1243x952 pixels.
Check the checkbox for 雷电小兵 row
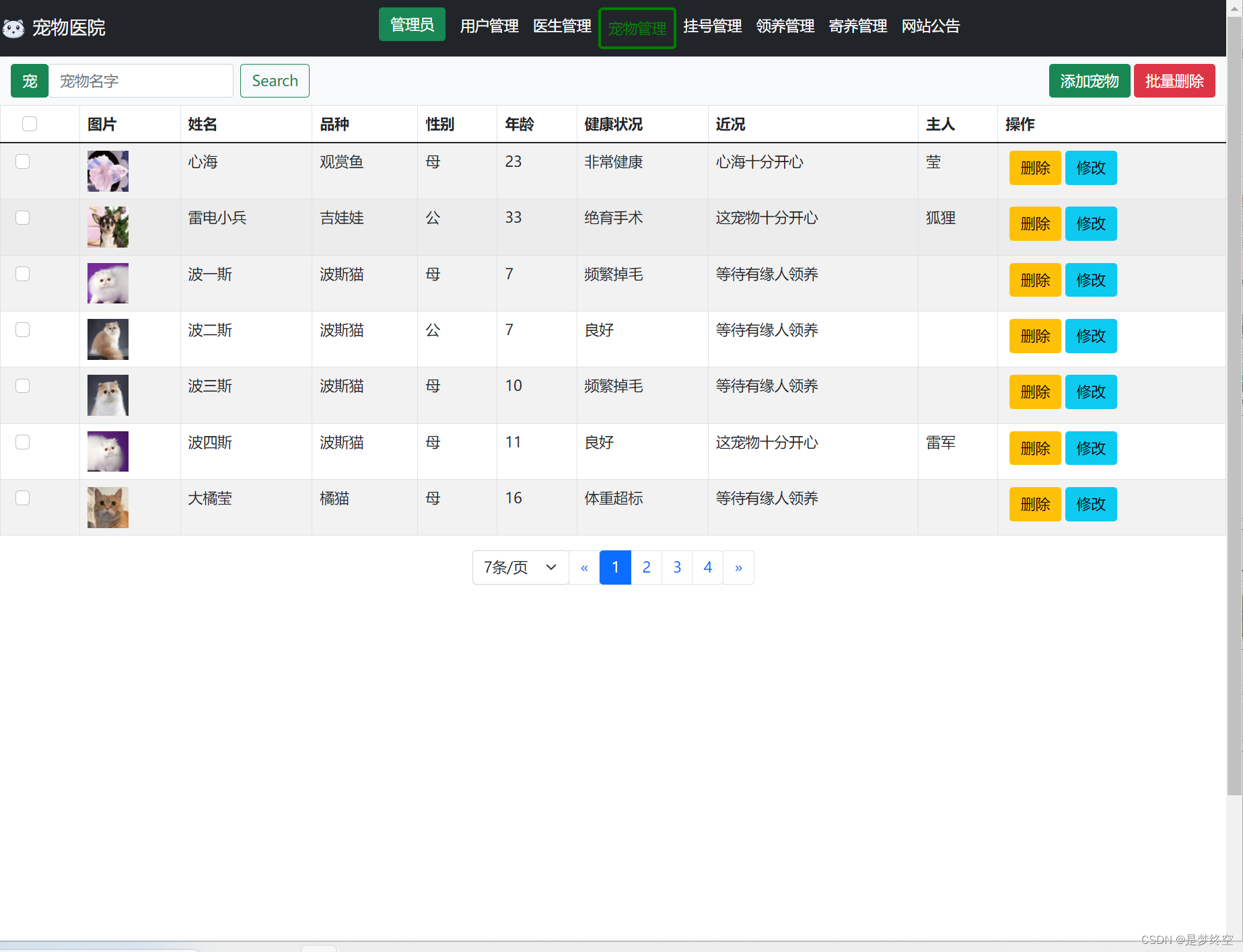pyautogui.click(x=23, y=217)
